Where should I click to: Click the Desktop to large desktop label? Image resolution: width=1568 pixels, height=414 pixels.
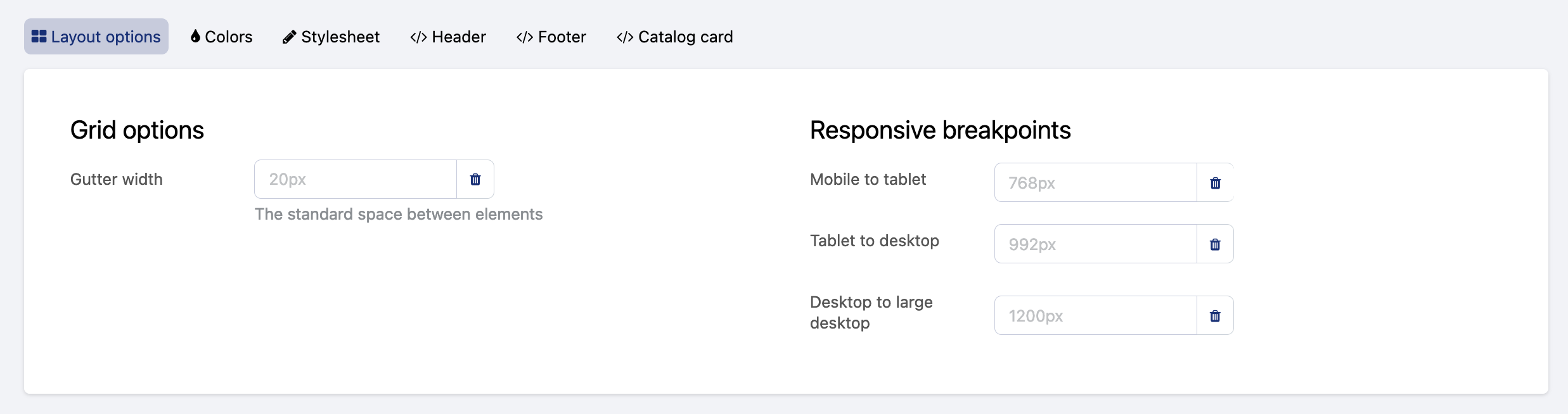pyautogui.click(x=871, y=313)
